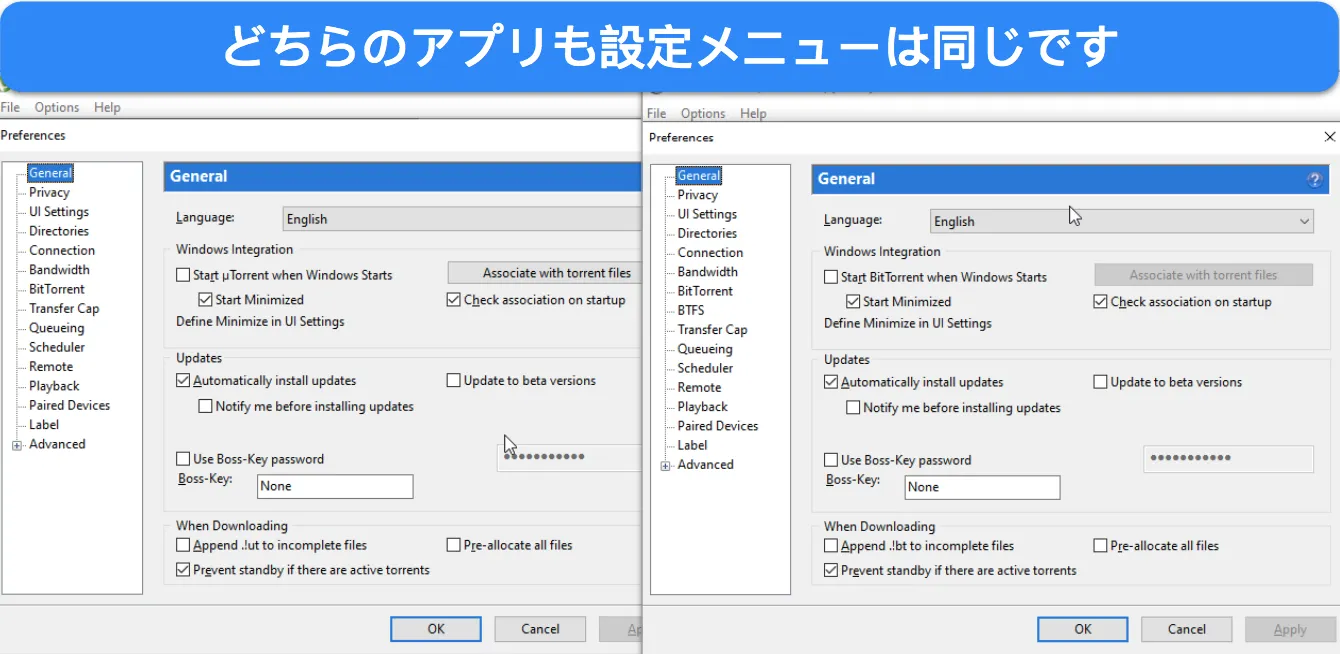Image resolution: width=1340 pixels, height=654 pixels.
Task: Select Remote in the BitTorrent tree
Action: coord(699,387)
